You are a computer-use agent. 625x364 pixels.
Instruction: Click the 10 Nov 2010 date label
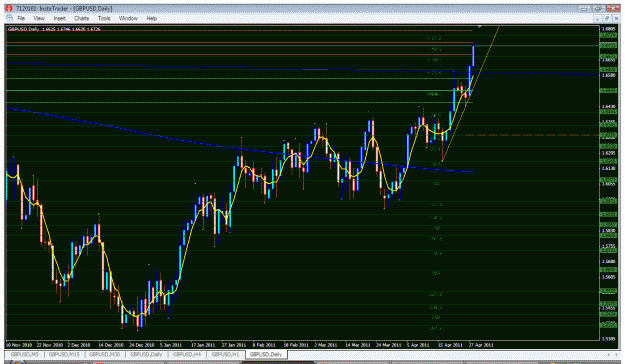tap(19, 345)
